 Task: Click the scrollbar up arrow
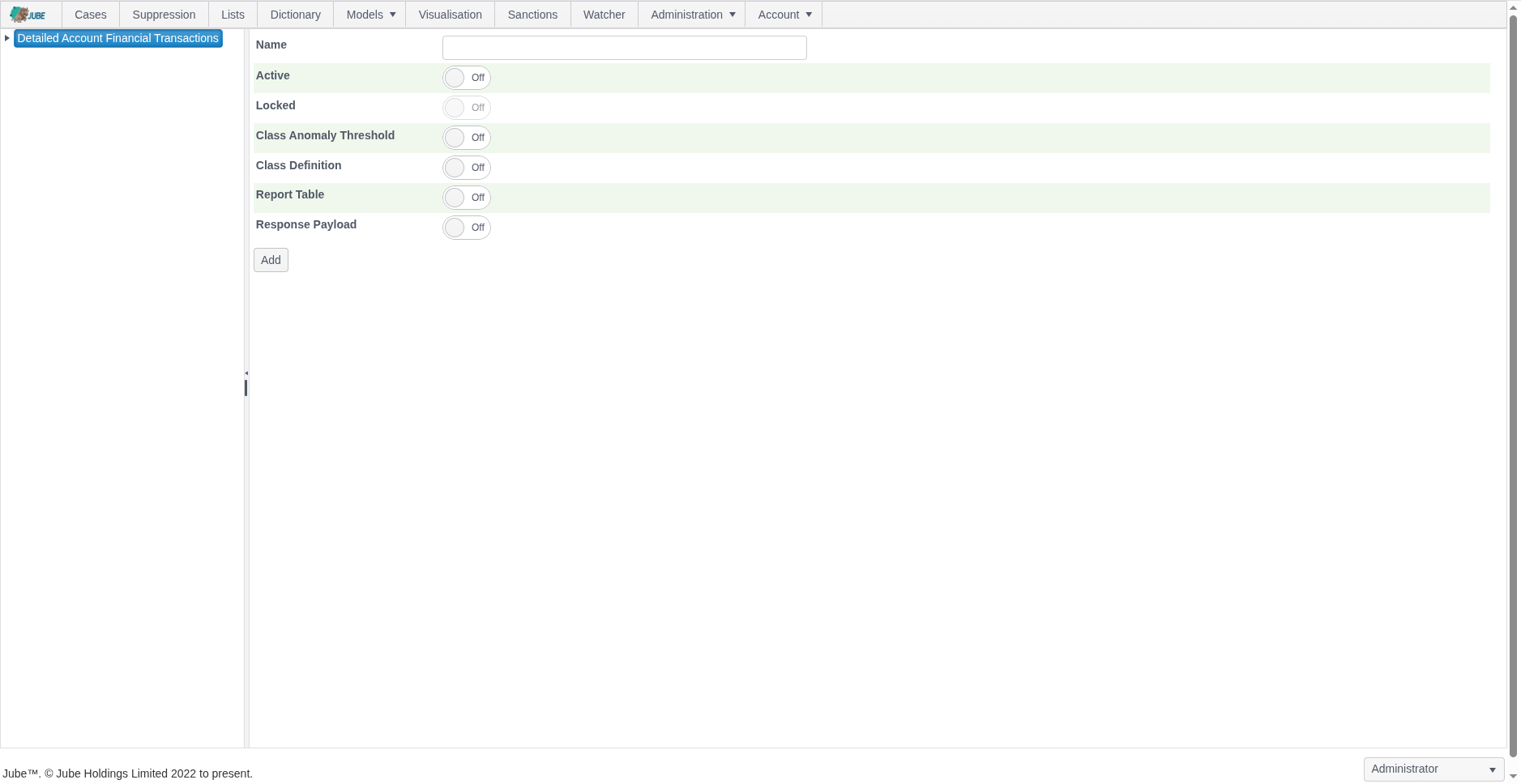pyautogui.click(x=1513, y=7)
